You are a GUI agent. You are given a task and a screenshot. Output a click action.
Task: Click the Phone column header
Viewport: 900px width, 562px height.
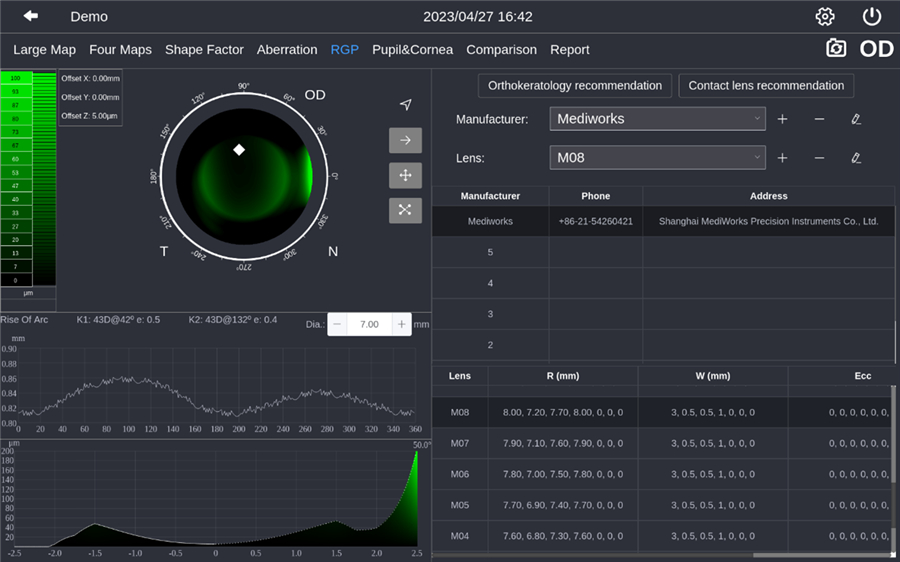click(x=596, y=196)
